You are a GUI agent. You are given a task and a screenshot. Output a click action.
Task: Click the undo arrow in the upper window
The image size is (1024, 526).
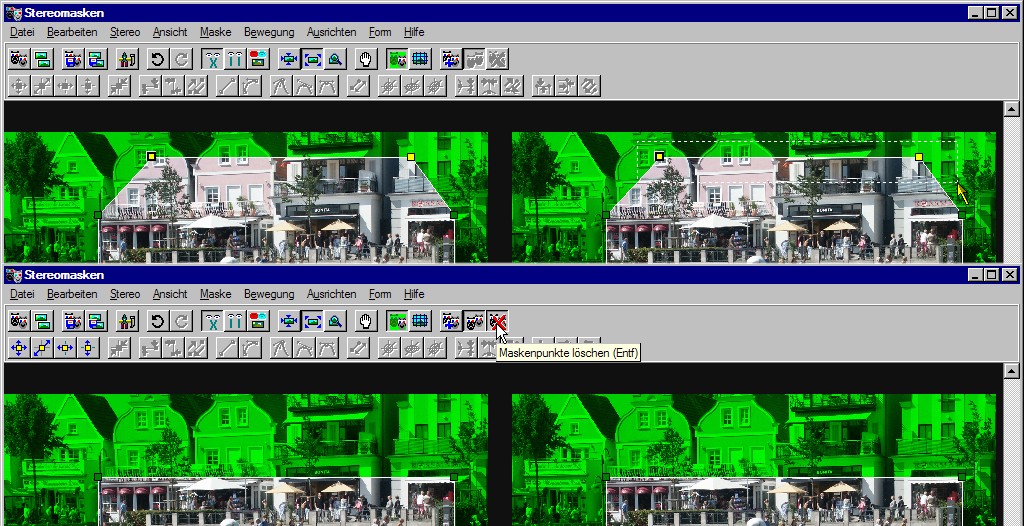click(158, 59)
